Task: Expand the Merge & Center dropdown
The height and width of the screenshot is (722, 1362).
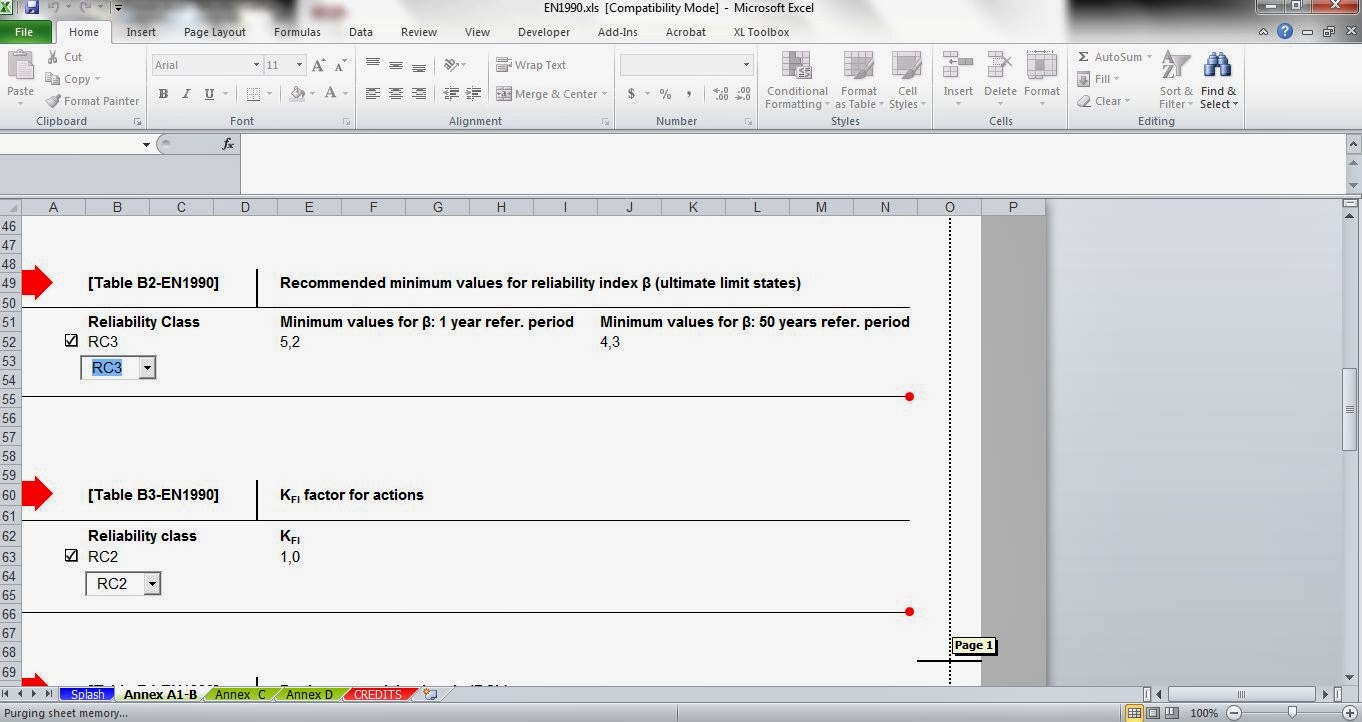Action: [x=606, y=94]
